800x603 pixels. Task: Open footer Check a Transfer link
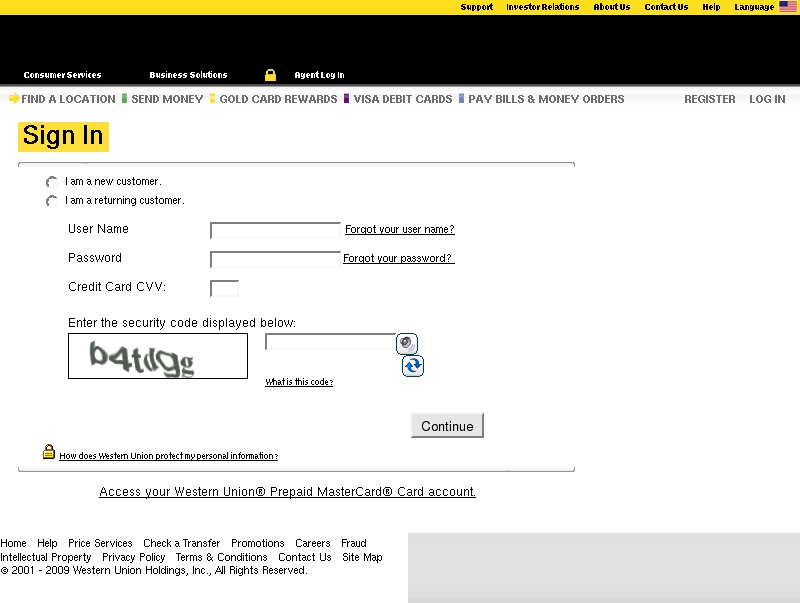(182, 543)
